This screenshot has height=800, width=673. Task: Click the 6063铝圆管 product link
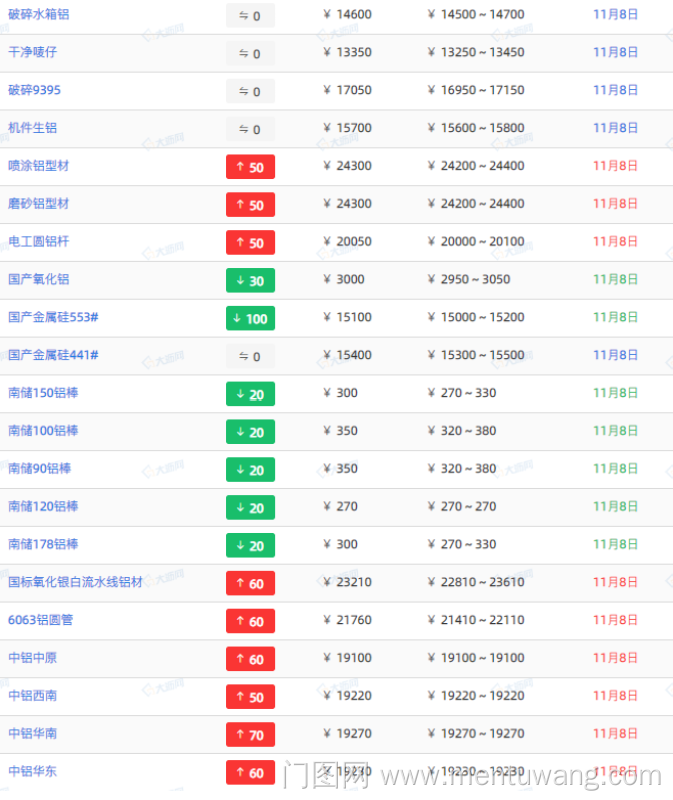point(40,620)
